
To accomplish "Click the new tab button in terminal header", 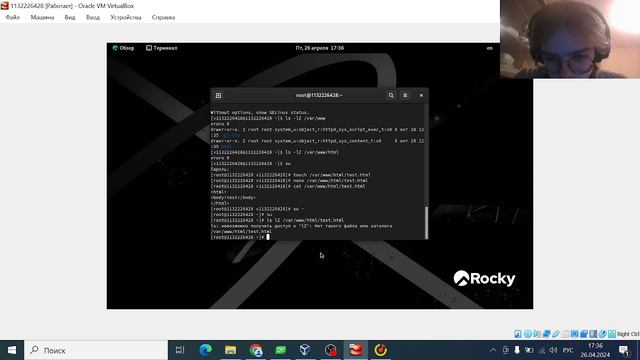I will [x=218, y=96].
